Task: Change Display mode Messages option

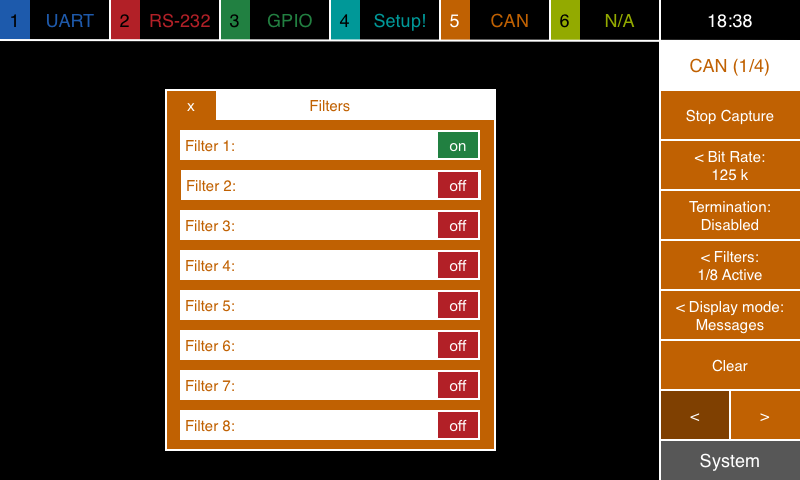Action: coord(730,315)
